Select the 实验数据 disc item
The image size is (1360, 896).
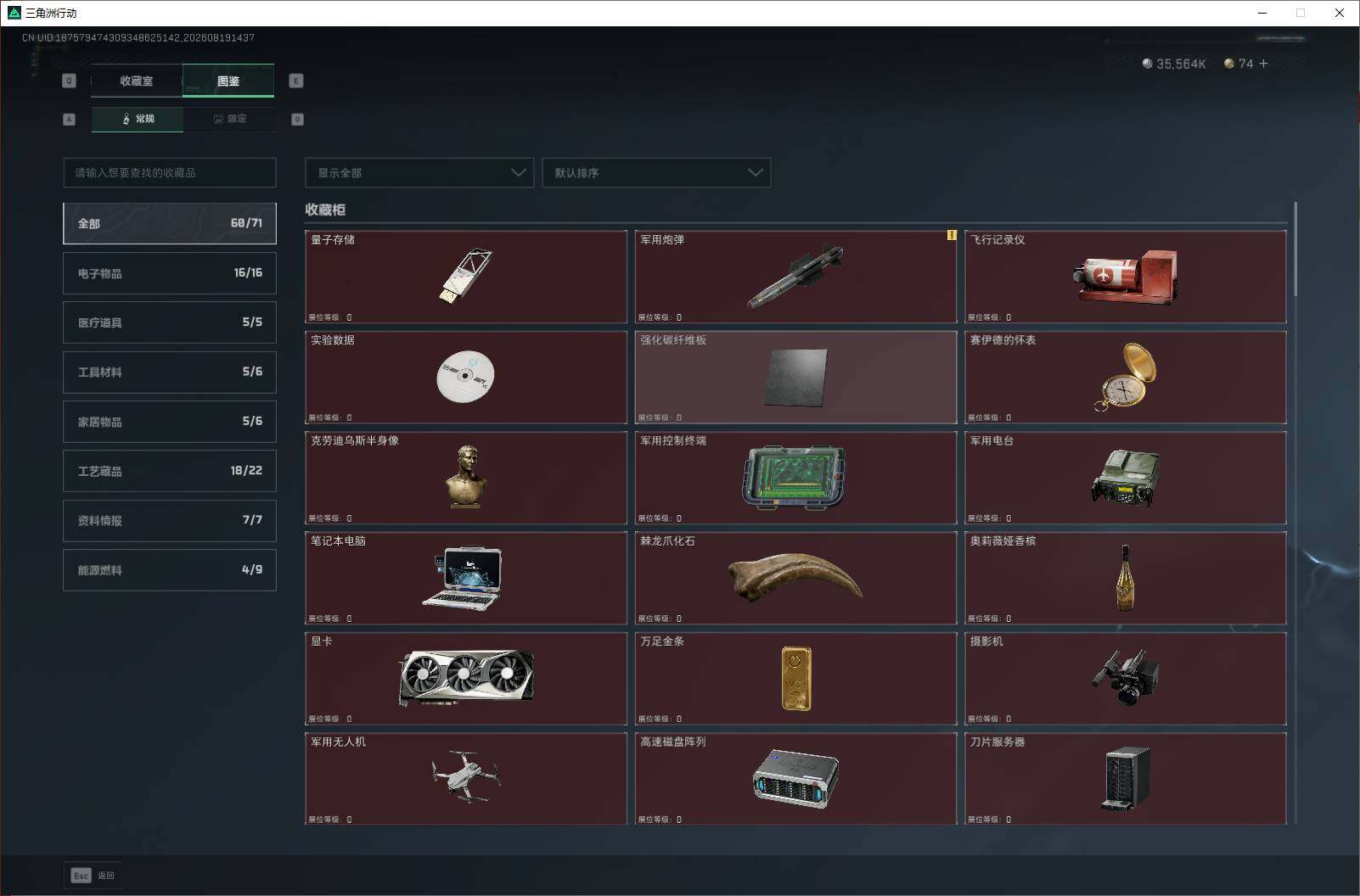pyautogui.click(x=465, y=377)
